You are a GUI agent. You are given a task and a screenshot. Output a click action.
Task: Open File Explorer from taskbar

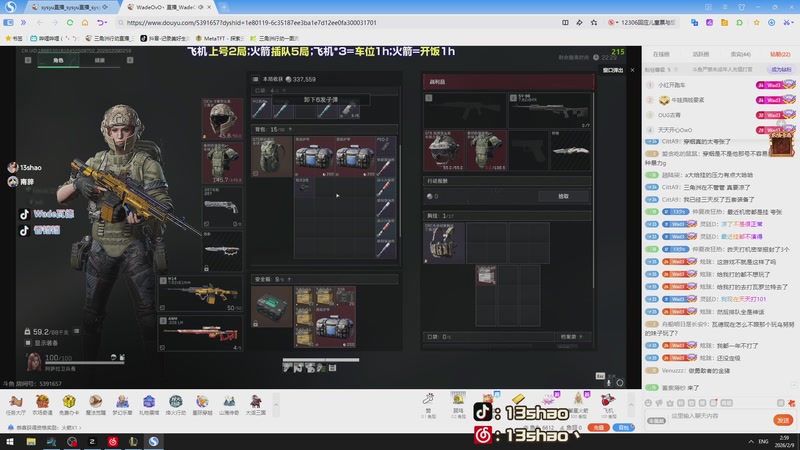pyautogui.click(x=31, y=442)
